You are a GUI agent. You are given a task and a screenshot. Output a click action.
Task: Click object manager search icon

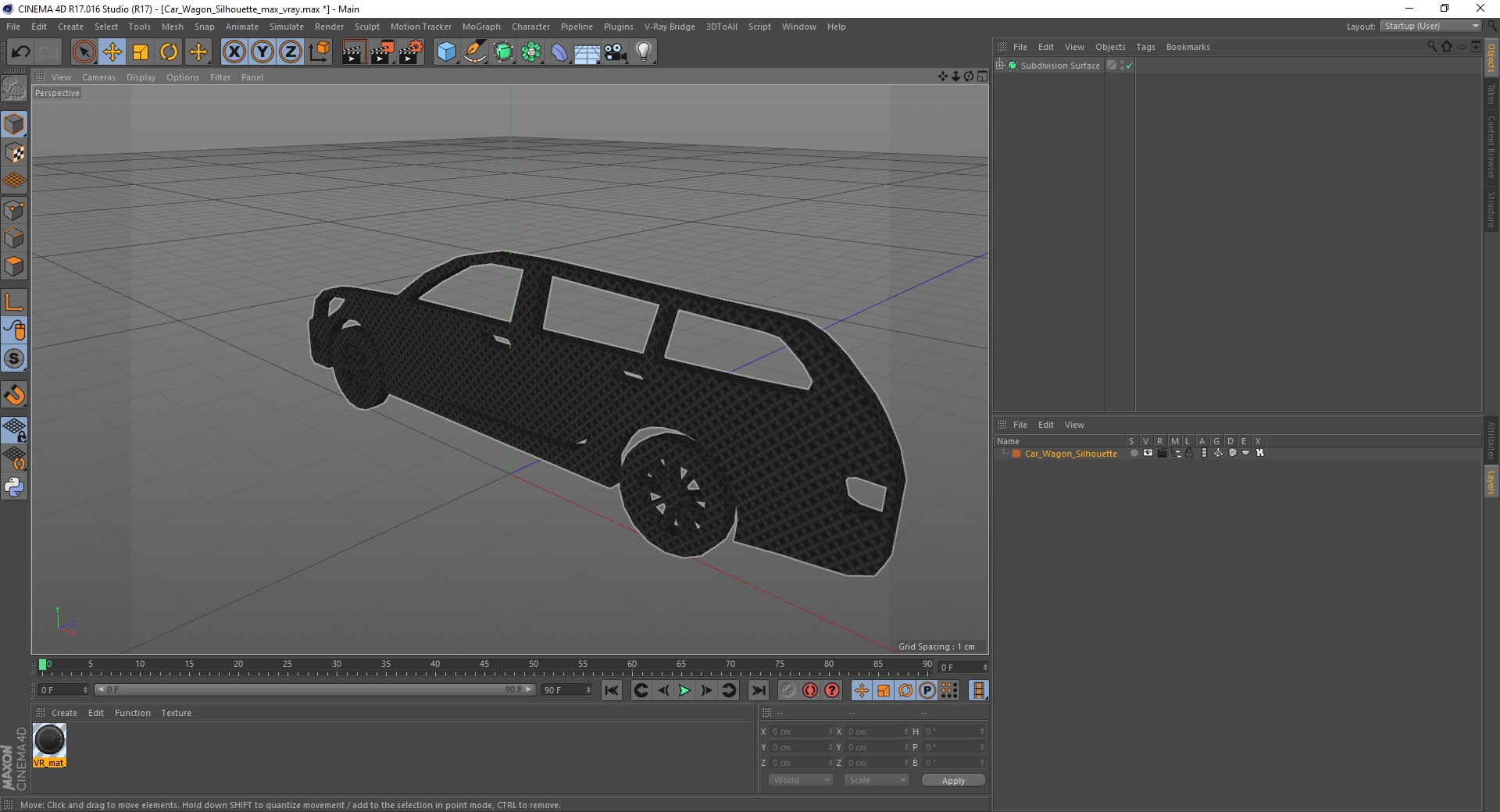point(1431,47)
